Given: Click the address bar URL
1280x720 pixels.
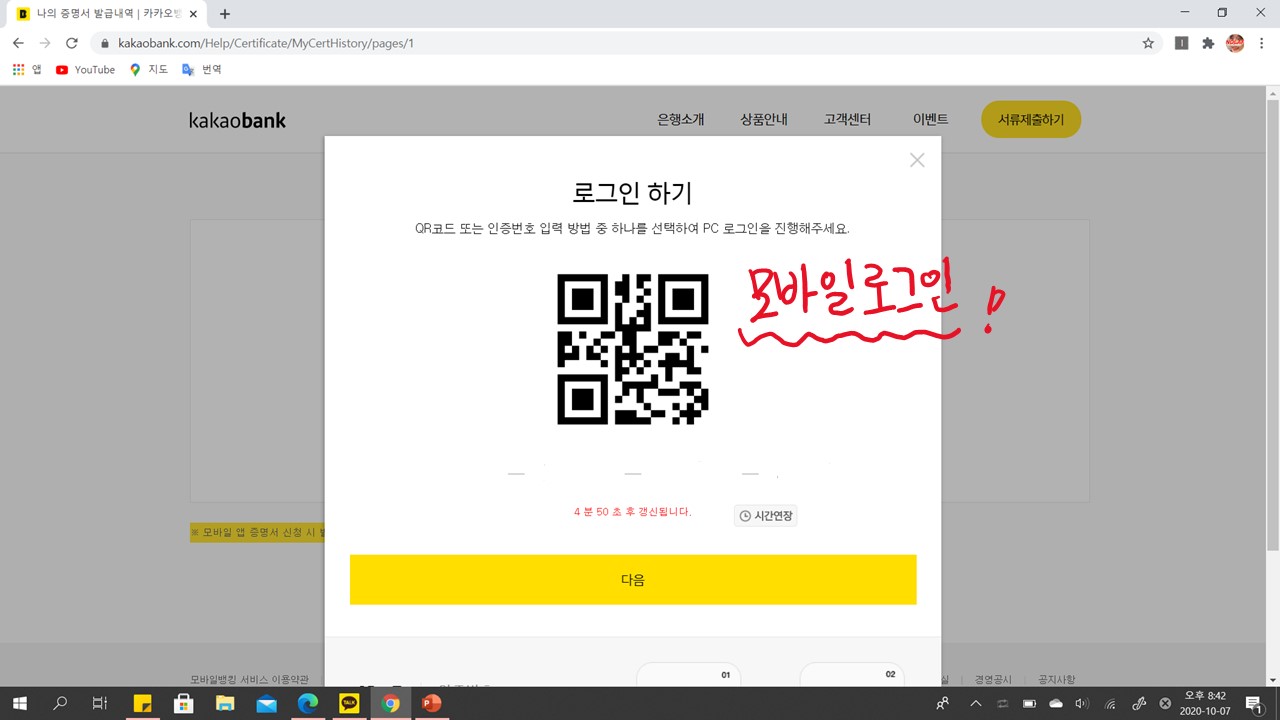Looking at the screenshot, I should point(266,43).
